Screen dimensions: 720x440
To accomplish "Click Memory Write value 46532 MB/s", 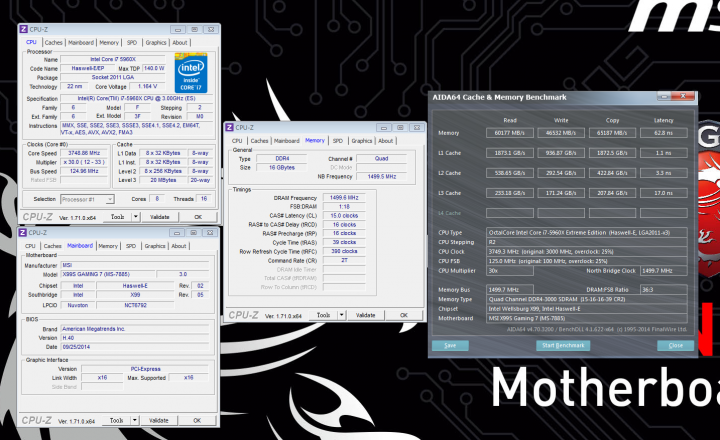I will 561,133.
